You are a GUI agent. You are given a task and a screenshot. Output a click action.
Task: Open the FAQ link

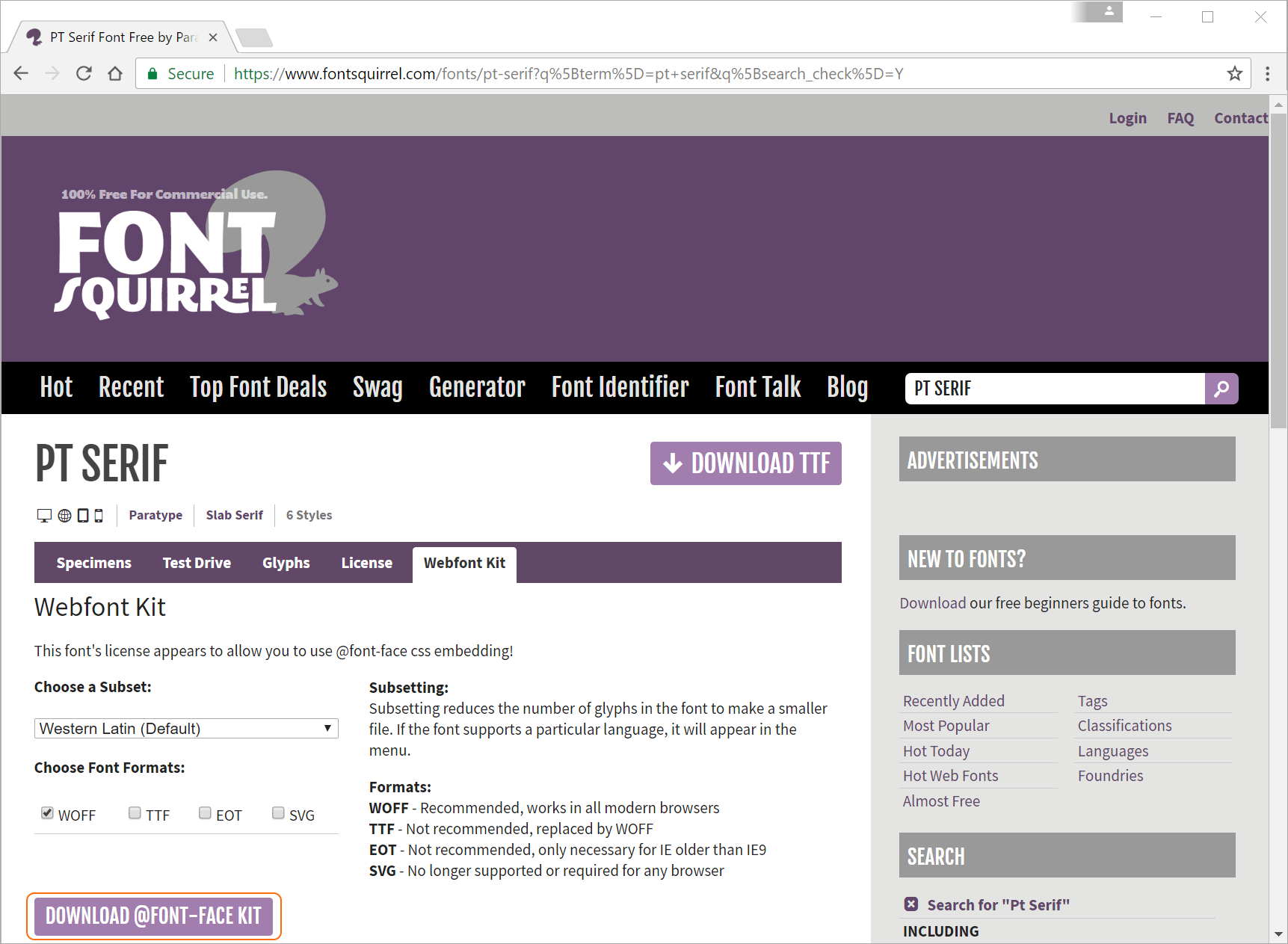[1180, 118]
